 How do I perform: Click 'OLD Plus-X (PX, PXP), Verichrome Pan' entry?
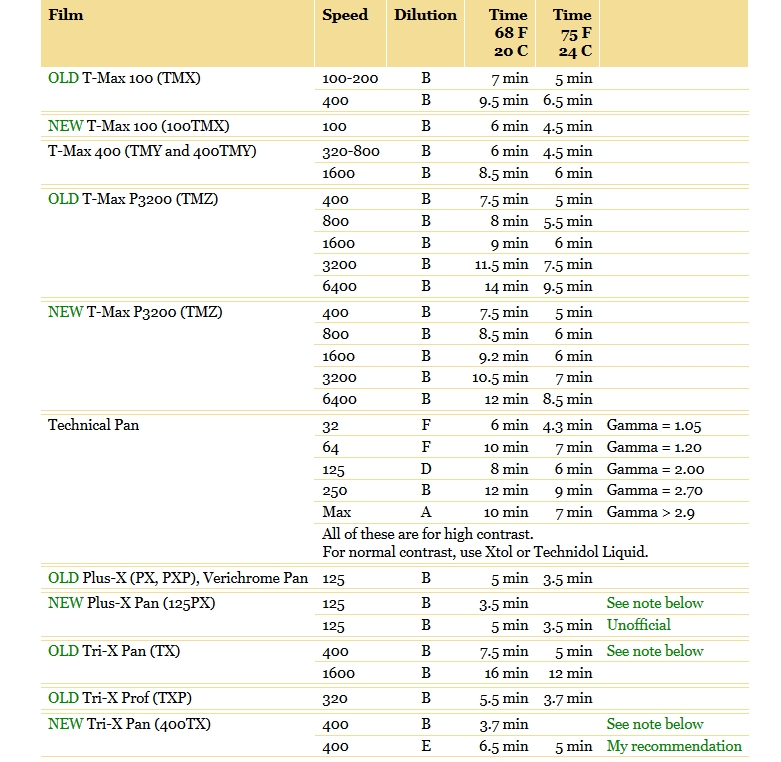pyautogui.click(x=179, y=578)
